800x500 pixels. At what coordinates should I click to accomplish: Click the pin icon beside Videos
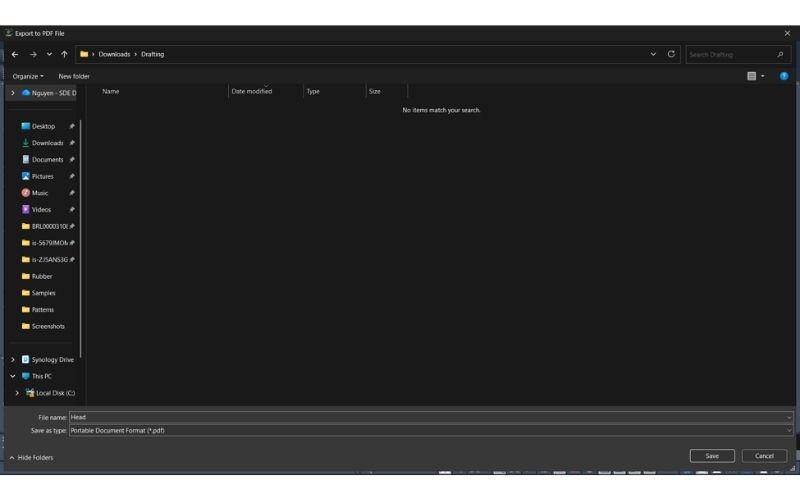click(72, 210)
